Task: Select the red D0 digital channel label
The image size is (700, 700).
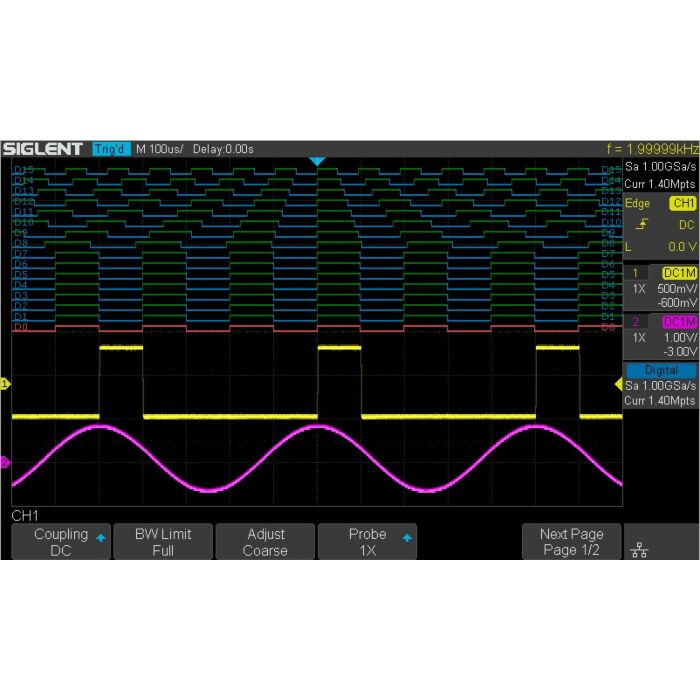Action: (21, 327)
